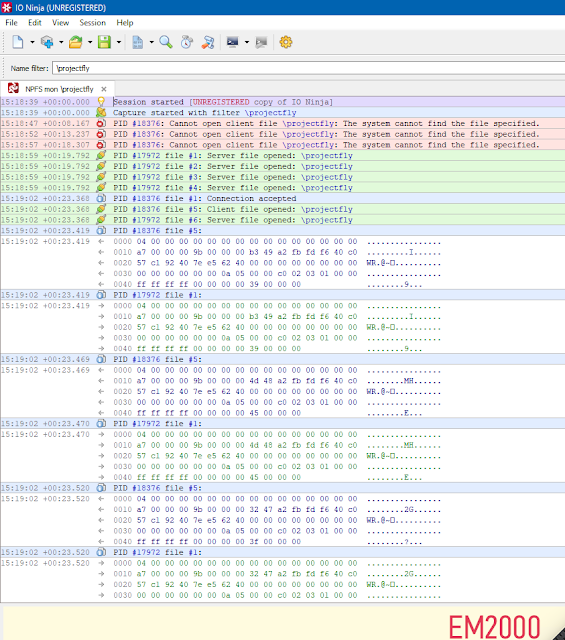The width and height of the screenshot is (565, 640).
Task: Open the Session menu
Action: (93, 22)
